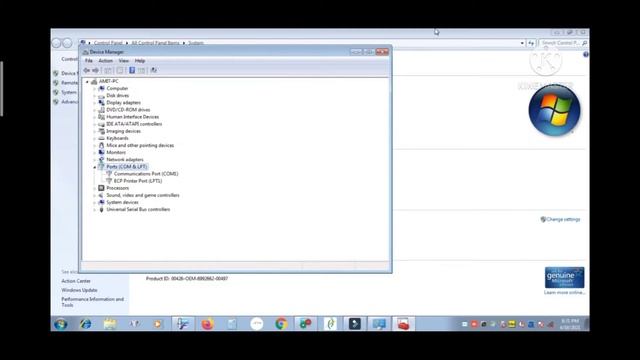Expand the Disk drives node

[x=94, y=96]
